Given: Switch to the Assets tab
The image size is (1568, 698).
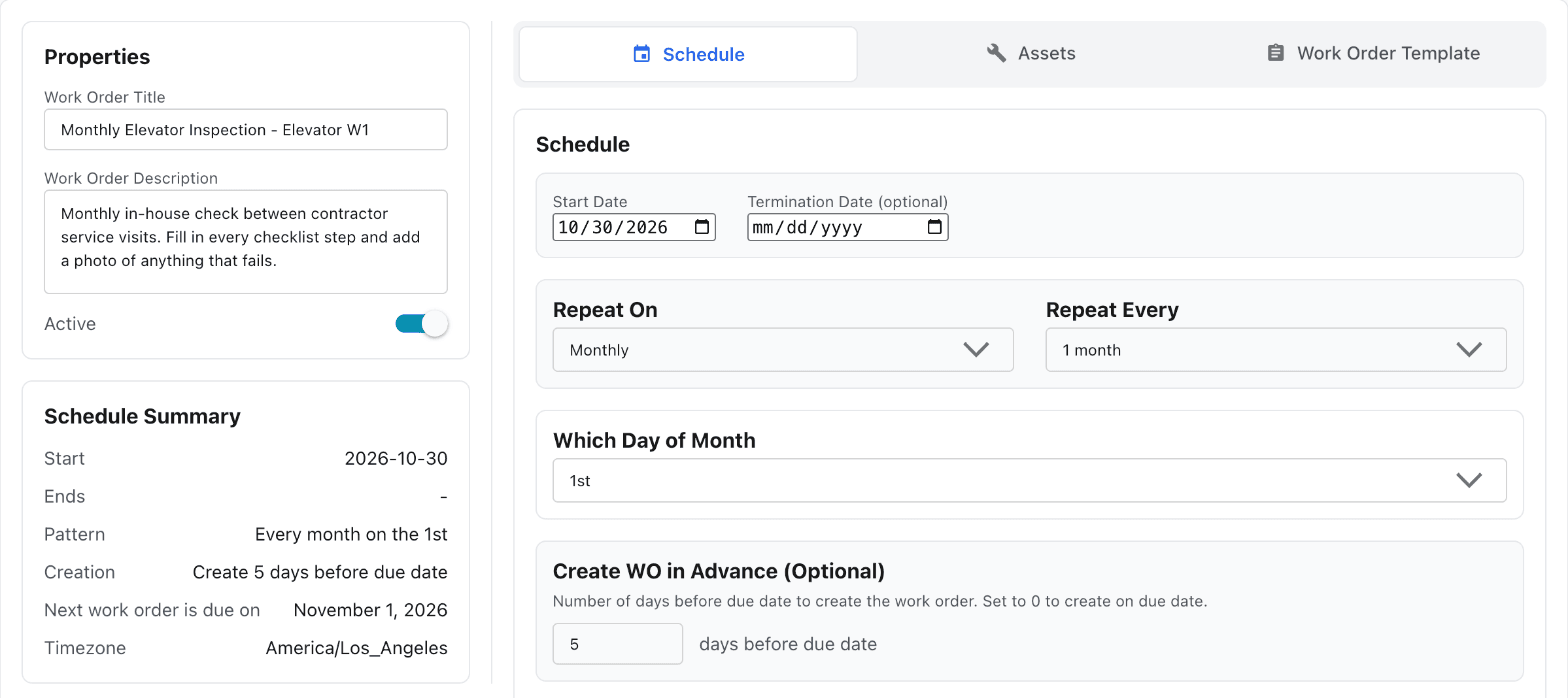Looking at the screenshot, I should point(1031,54).
